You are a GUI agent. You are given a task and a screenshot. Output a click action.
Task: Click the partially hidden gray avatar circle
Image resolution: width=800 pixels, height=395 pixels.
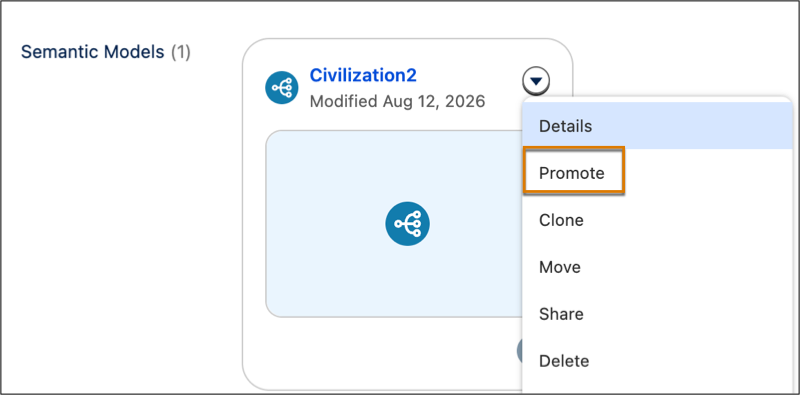click(x=519, y=351)
